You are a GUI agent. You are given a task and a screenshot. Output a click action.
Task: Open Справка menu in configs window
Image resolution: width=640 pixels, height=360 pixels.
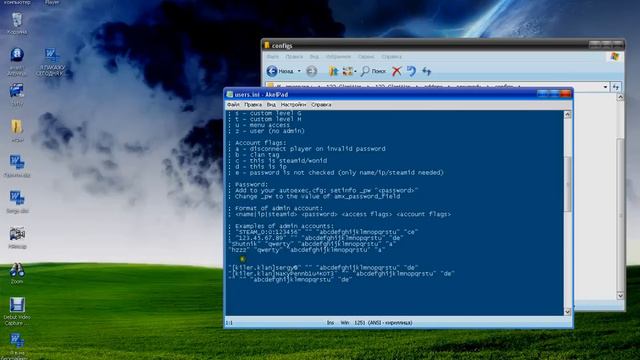click(x=391, y=57)
